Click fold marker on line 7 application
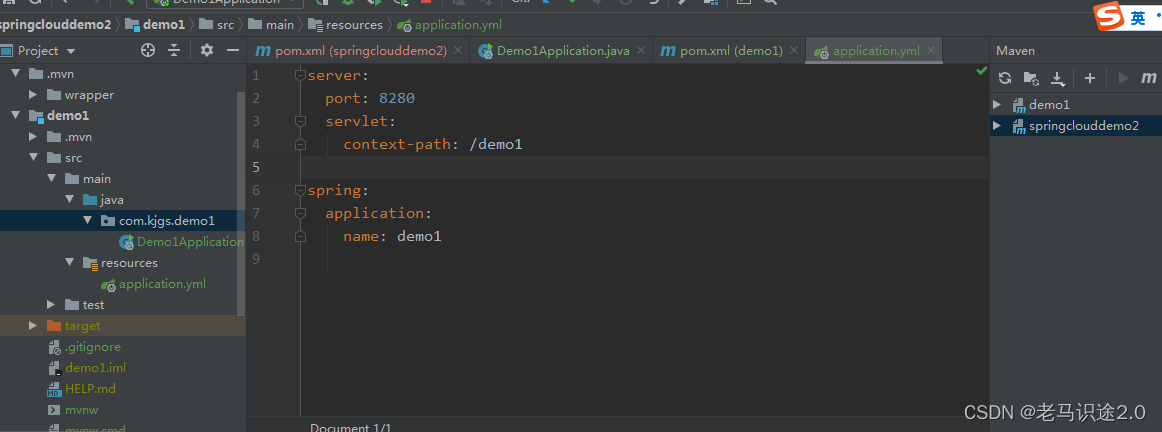Screen dimensions: 1162x432 pos(300,213)
